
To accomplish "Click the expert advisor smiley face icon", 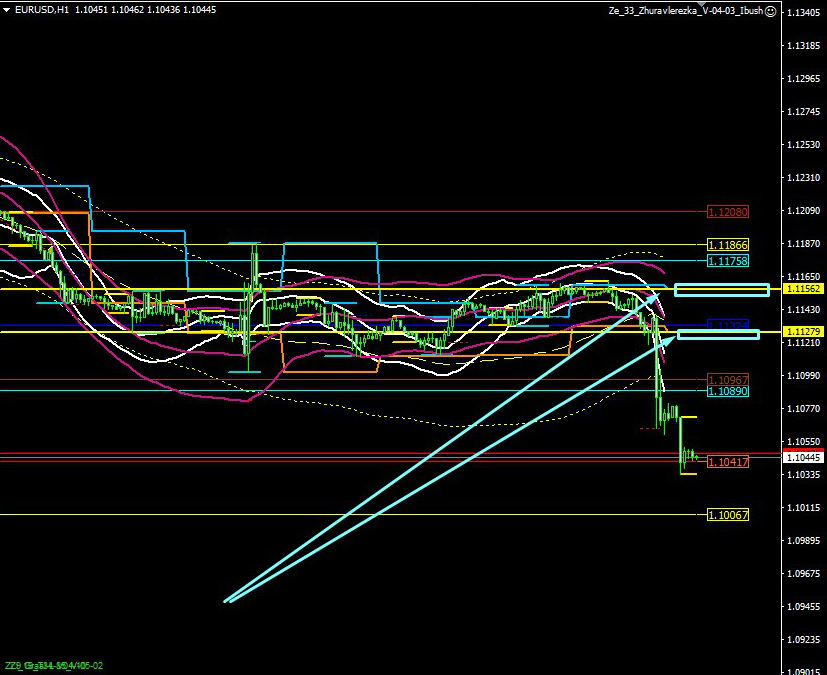I will tap(770, 11).
